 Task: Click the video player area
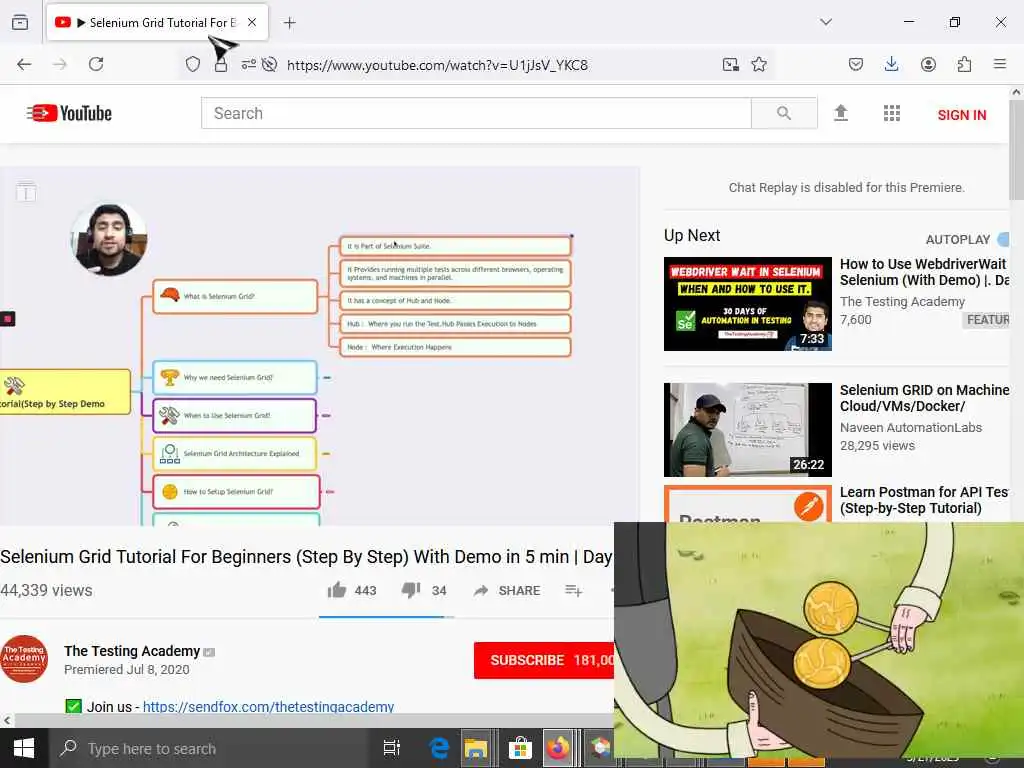tap(319, 346)
